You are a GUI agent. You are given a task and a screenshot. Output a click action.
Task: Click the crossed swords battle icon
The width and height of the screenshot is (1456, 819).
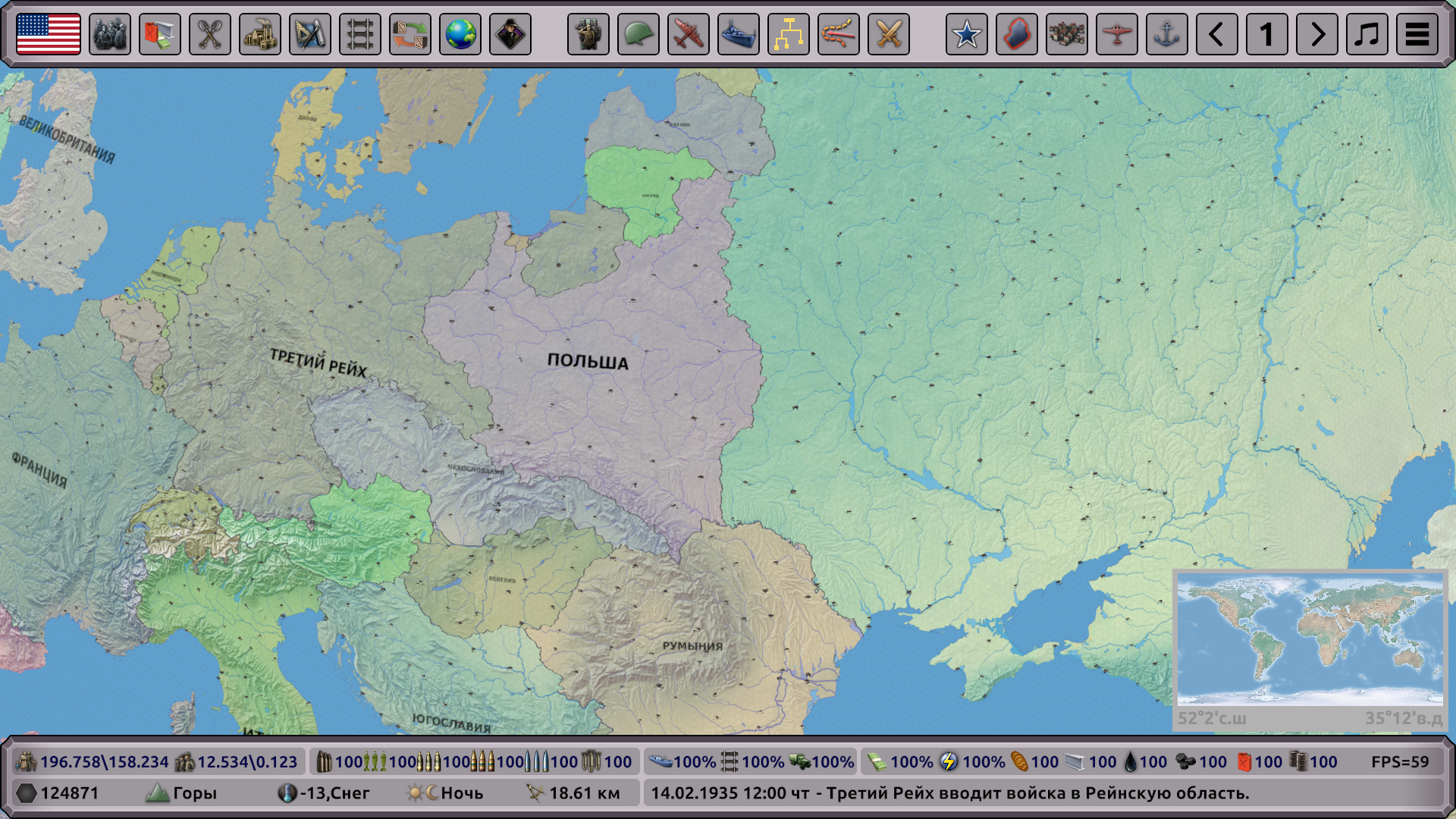(888, 34)
